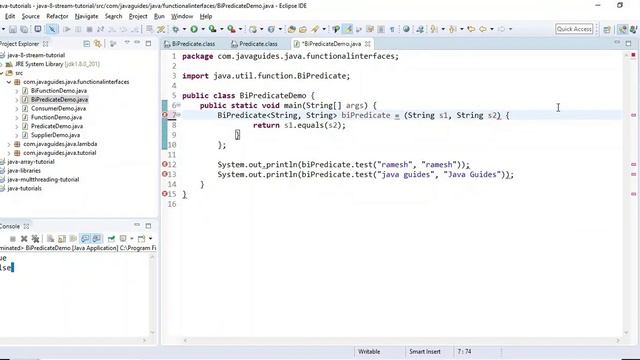Screen dimensions: 640x360
Task: Collapse the src folder
Action: [x=2, y=73]
